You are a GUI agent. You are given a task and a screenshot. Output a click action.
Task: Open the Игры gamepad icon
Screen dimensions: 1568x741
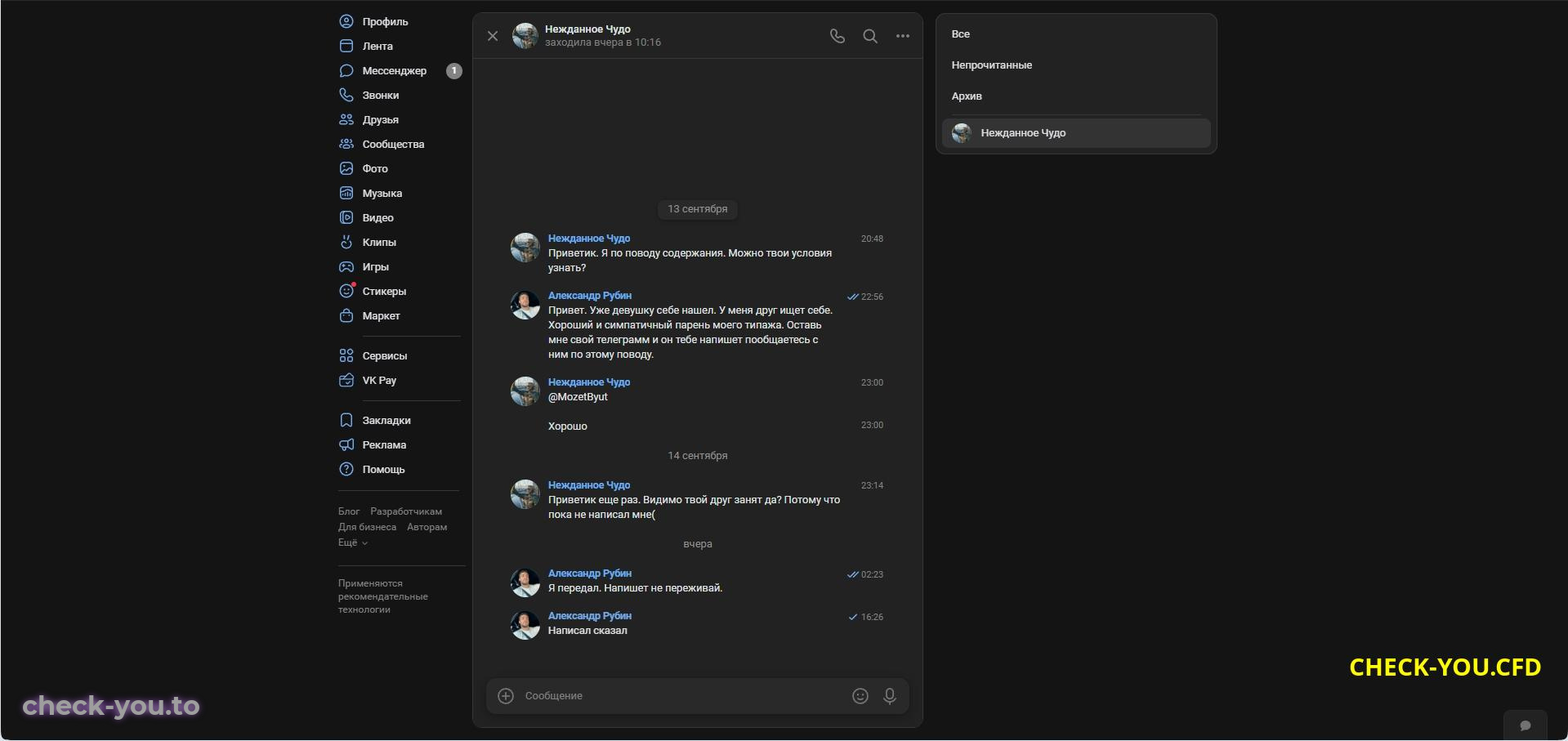tap(346, 266)
